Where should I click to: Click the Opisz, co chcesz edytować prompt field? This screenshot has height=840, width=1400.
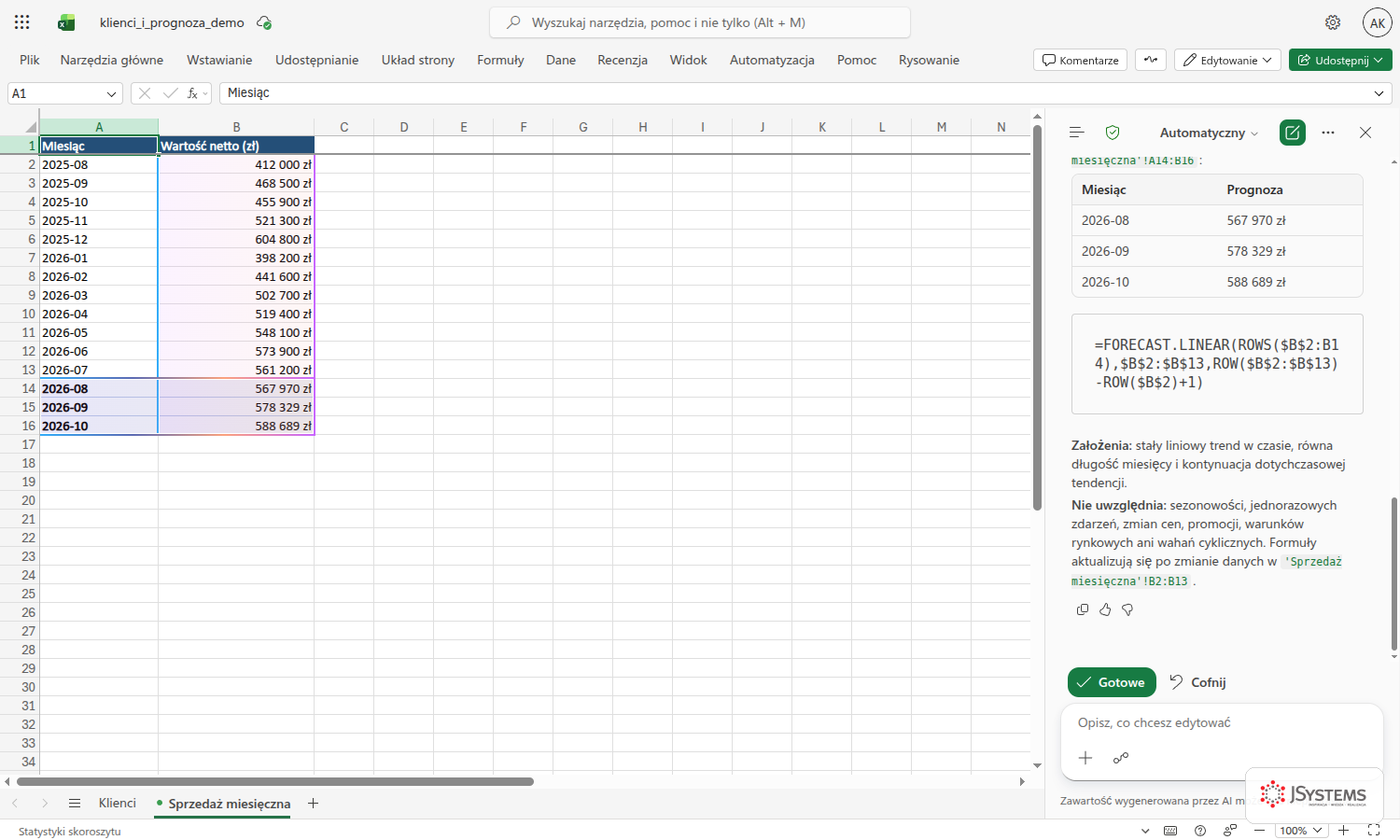[1221, 722]
